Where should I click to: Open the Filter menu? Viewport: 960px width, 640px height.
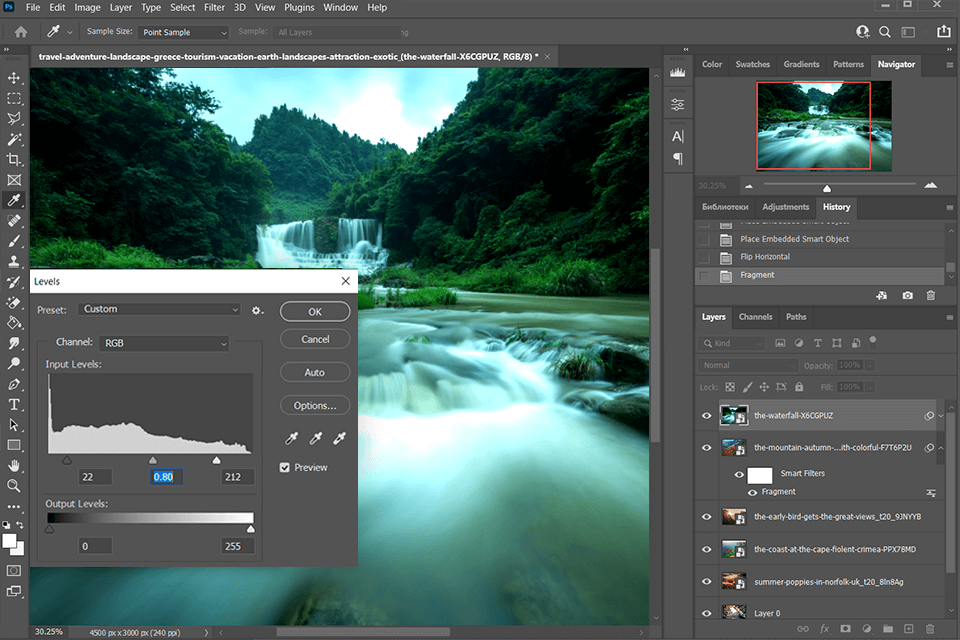214,7
